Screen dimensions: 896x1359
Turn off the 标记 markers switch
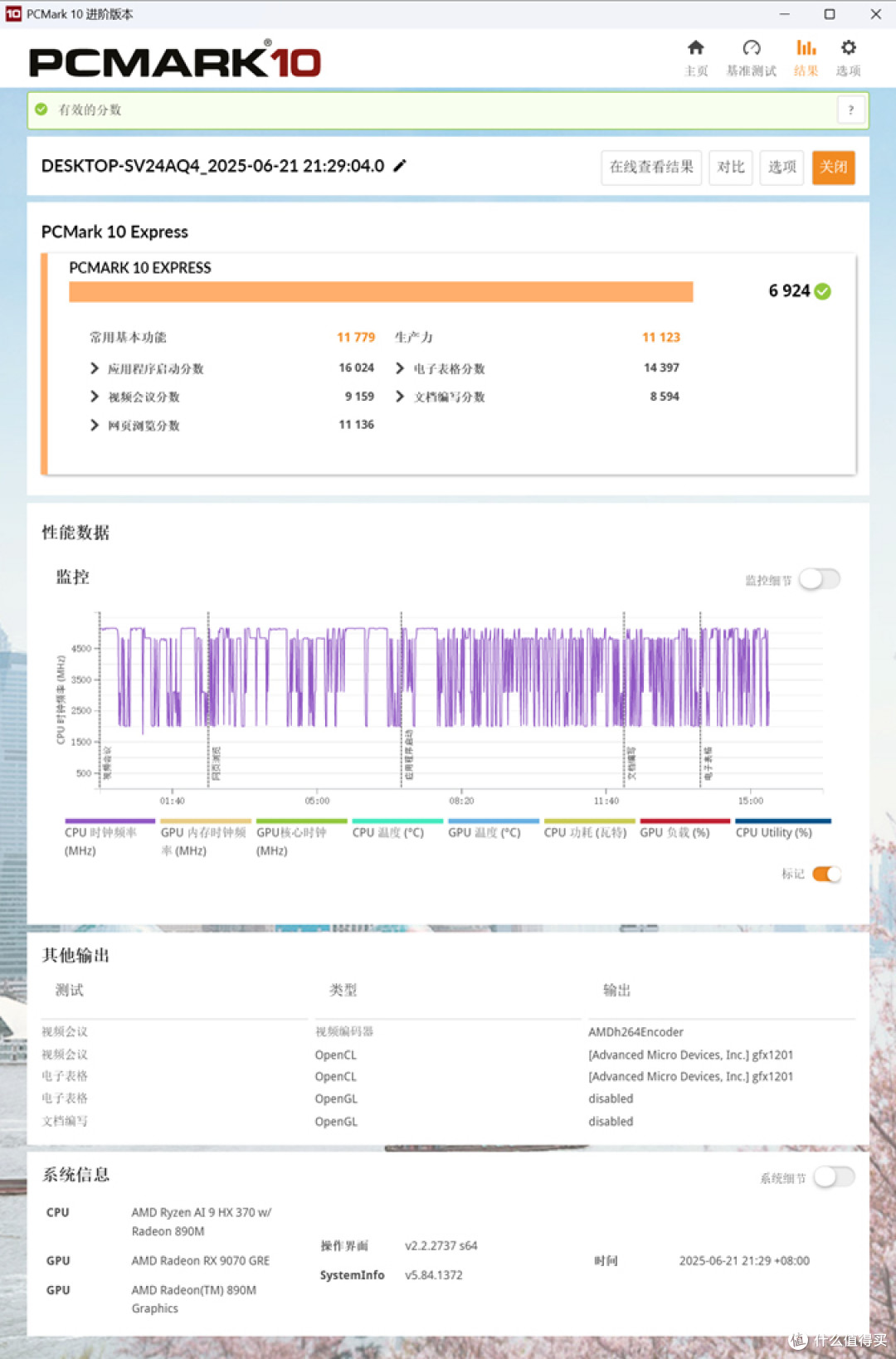[826, 874]
